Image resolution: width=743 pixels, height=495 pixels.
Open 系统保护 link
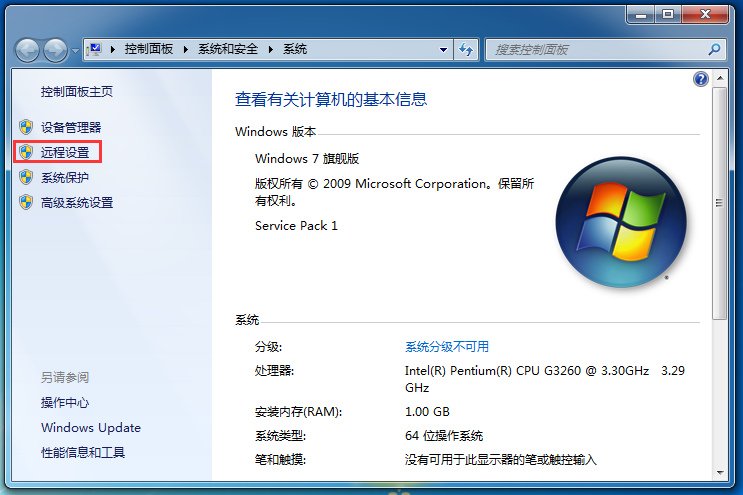coord(65,178)
